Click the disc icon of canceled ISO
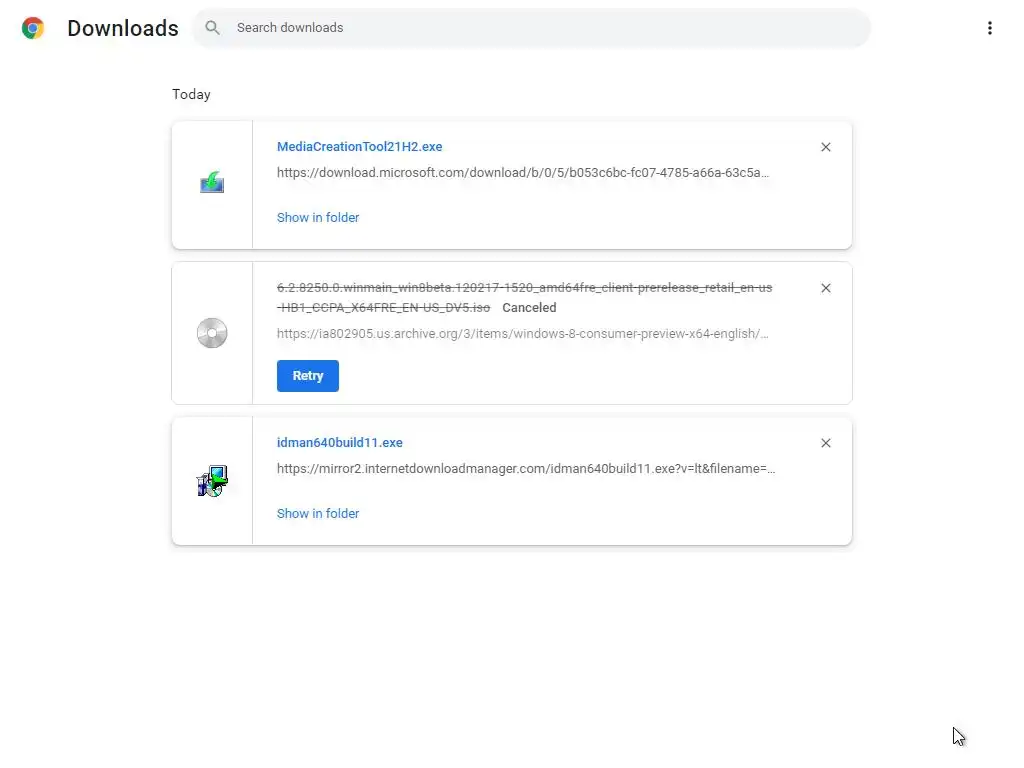Image resolution: width=1024 pixels, height=768 pixels. 212,333
